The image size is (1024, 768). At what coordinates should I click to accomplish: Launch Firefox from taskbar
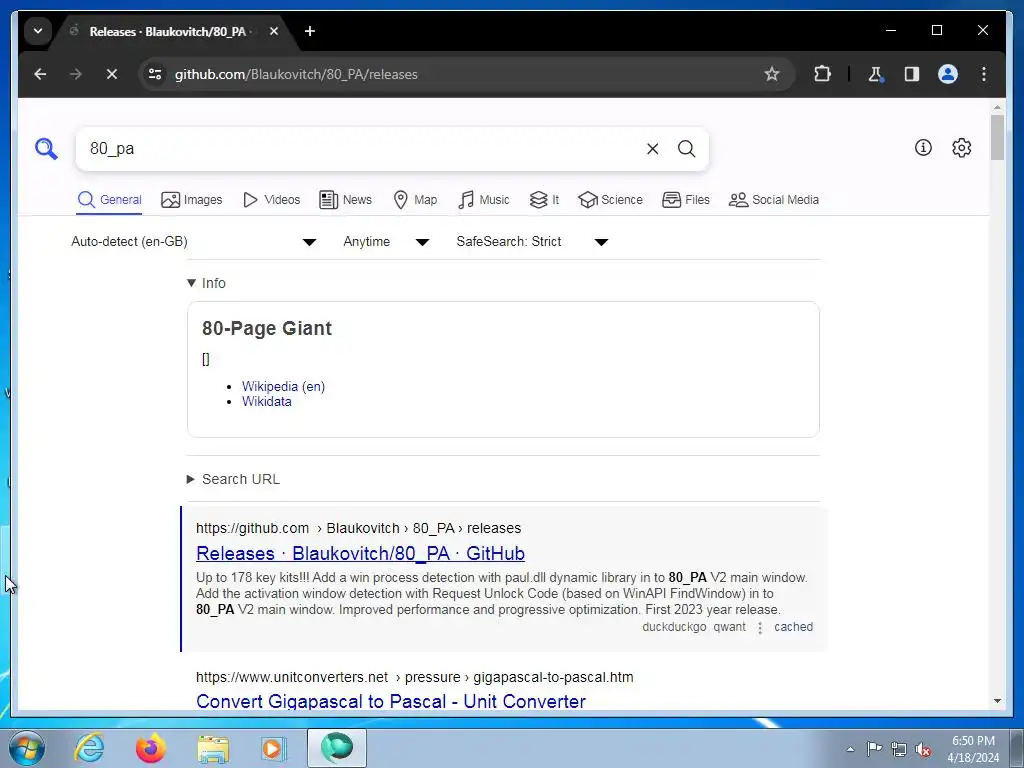150,748
